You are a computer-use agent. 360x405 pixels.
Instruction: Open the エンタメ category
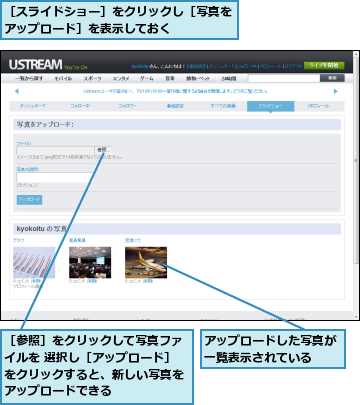coord(121,79)
